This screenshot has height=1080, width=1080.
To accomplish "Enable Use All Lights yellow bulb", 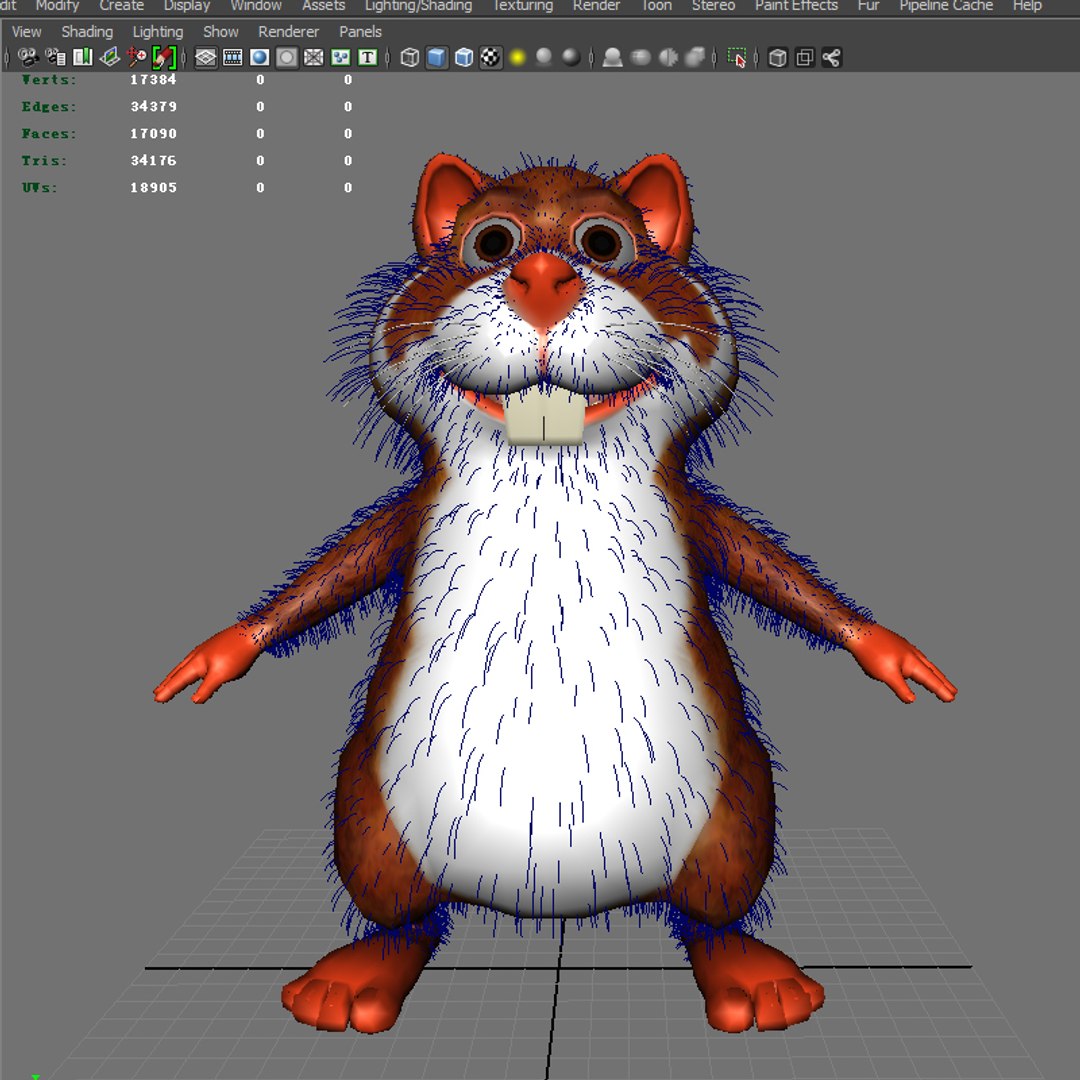I will (517, 57).
